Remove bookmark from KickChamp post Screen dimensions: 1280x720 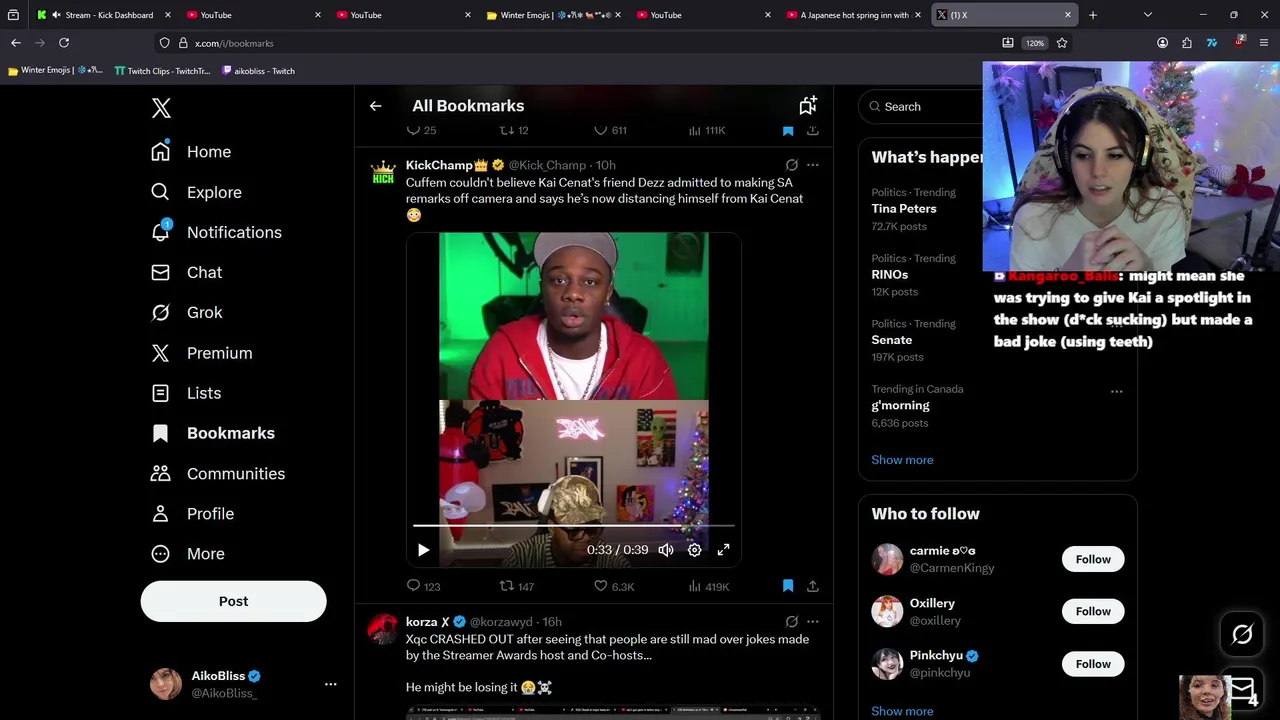coord(787,586)
